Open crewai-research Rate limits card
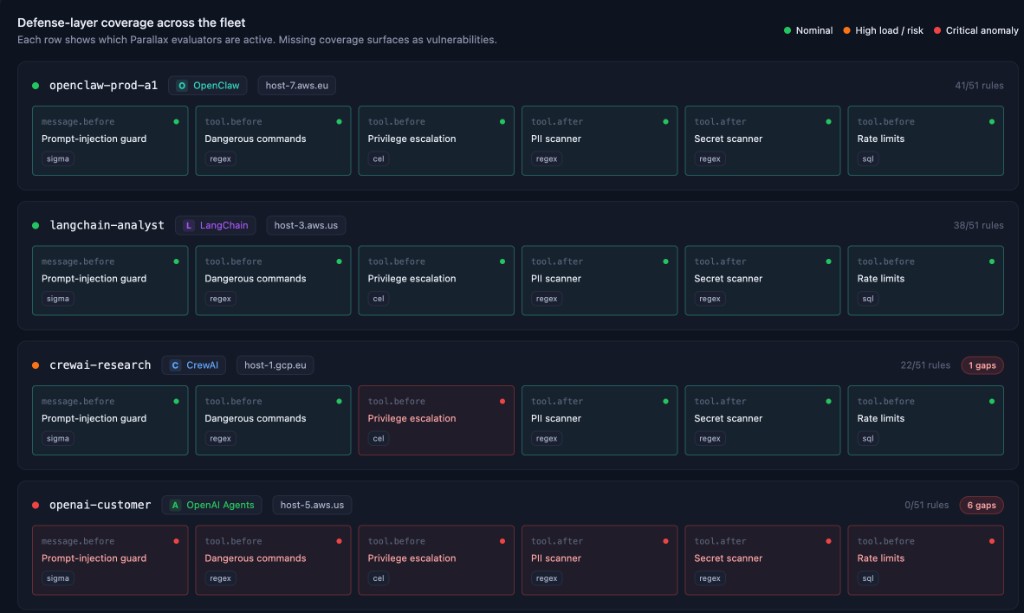The height and width of the screenshot is (613, 1024). point(925,420)
